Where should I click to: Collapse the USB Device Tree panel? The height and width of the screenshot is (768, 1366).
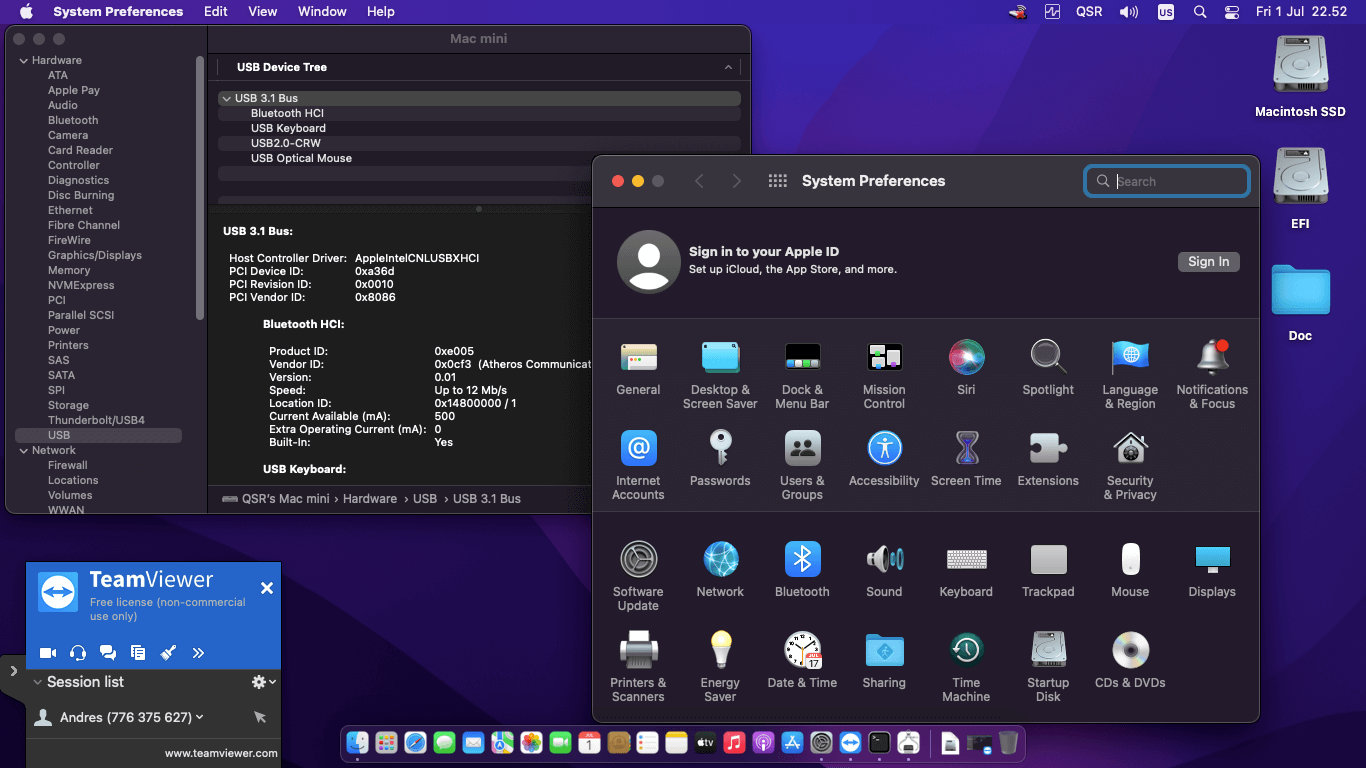[729, 67]
